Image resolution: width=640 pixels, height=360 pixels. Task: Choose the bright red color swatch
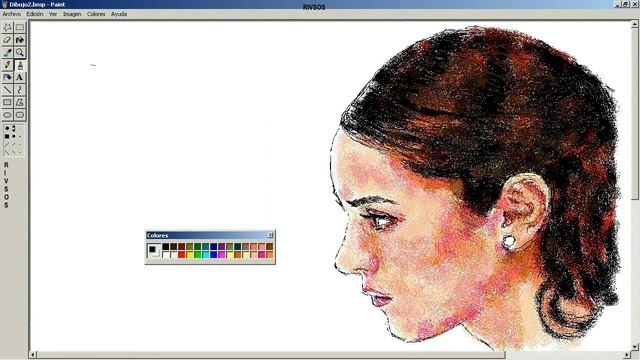click(182, 255)
